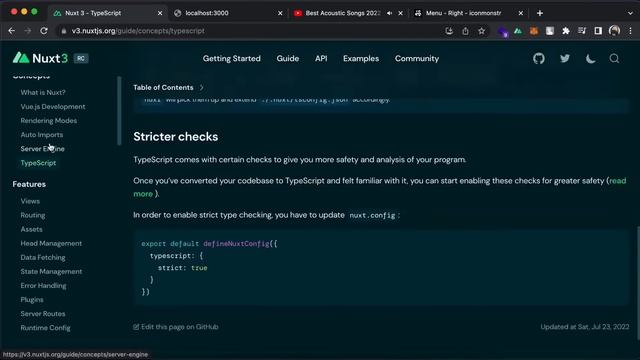Image resolution: width=640 pixels, height=360 pixels.
Task: Click the share icon in address bar
Action: pos(465,31)
